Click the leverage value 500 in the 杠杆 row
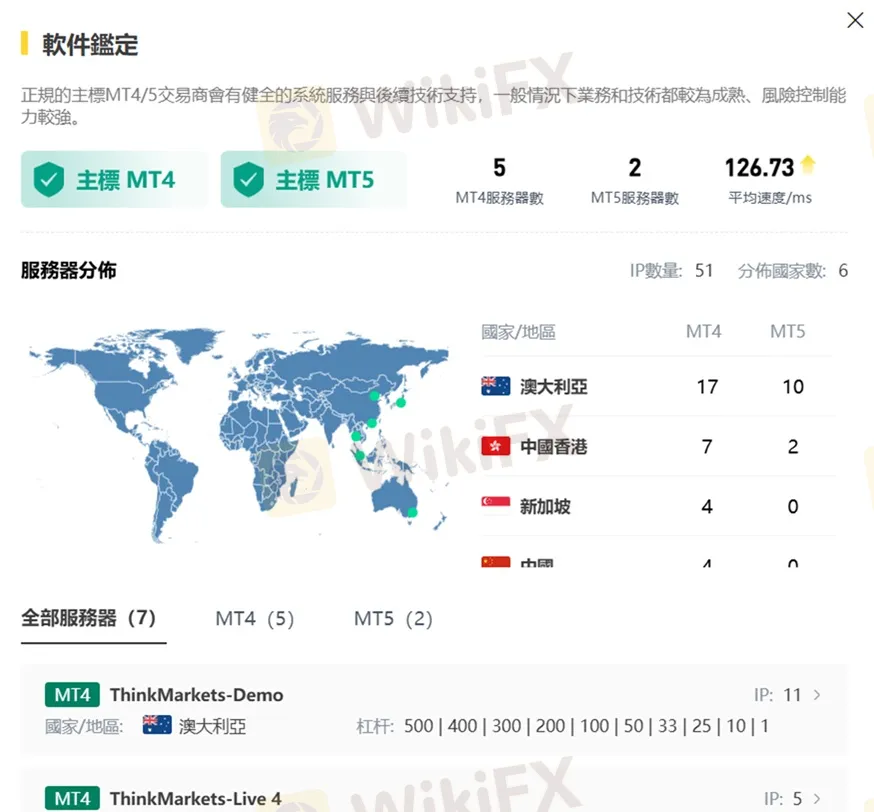The height and width of the screenshot is (812, 874). 419,726
